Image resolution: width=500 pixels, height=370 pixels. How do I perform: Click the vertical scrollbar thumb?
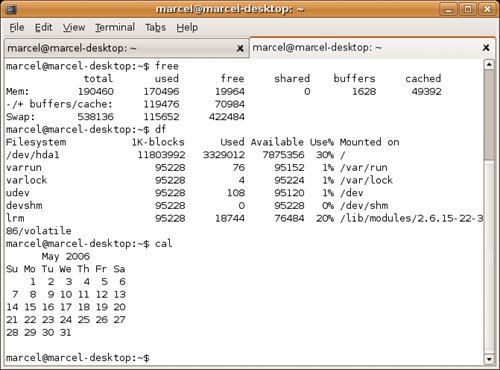(x=489, y=115)
